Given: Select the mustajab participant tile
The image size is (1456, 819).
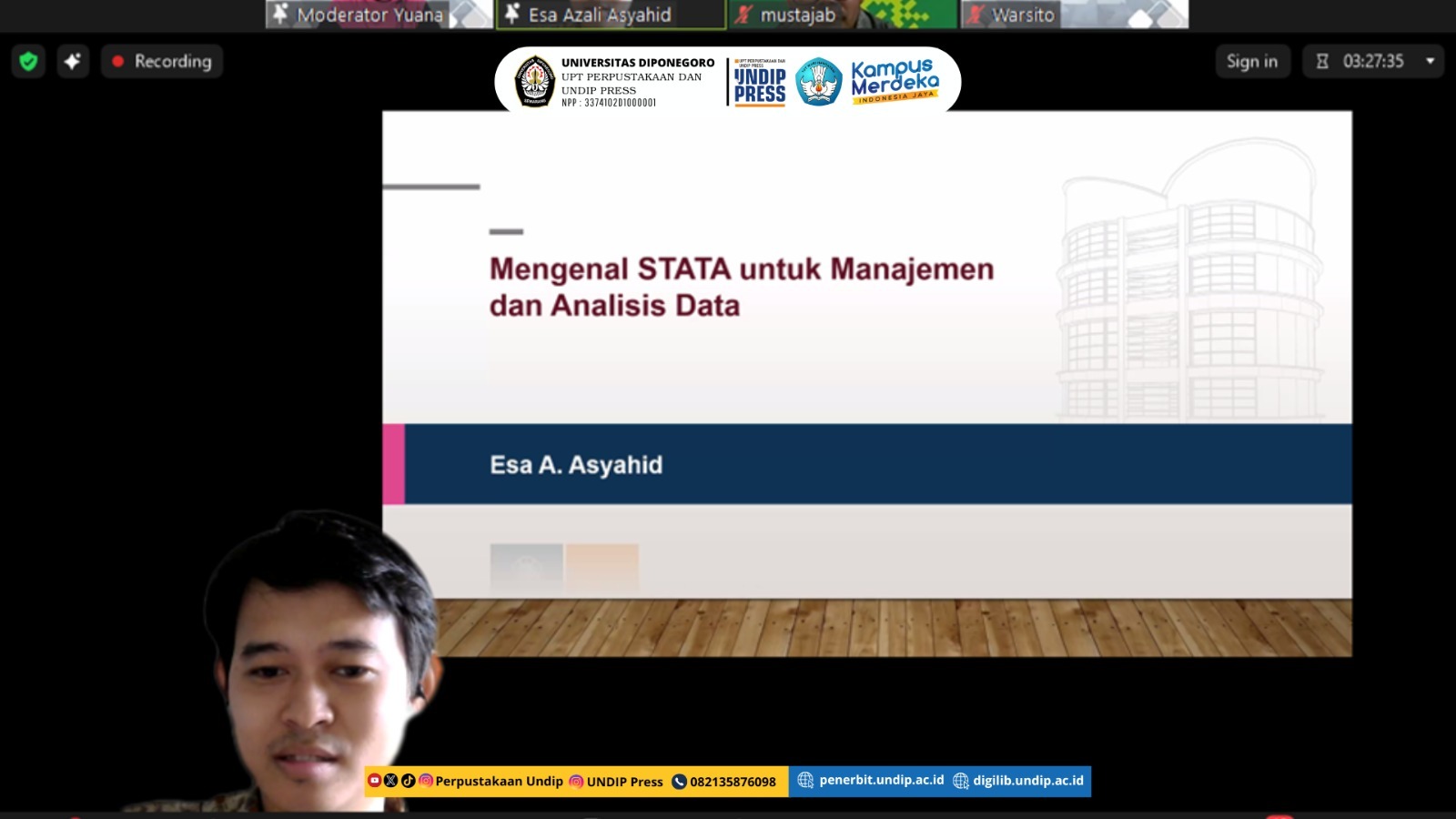Looking at the screenshot, I should [842, 15].
